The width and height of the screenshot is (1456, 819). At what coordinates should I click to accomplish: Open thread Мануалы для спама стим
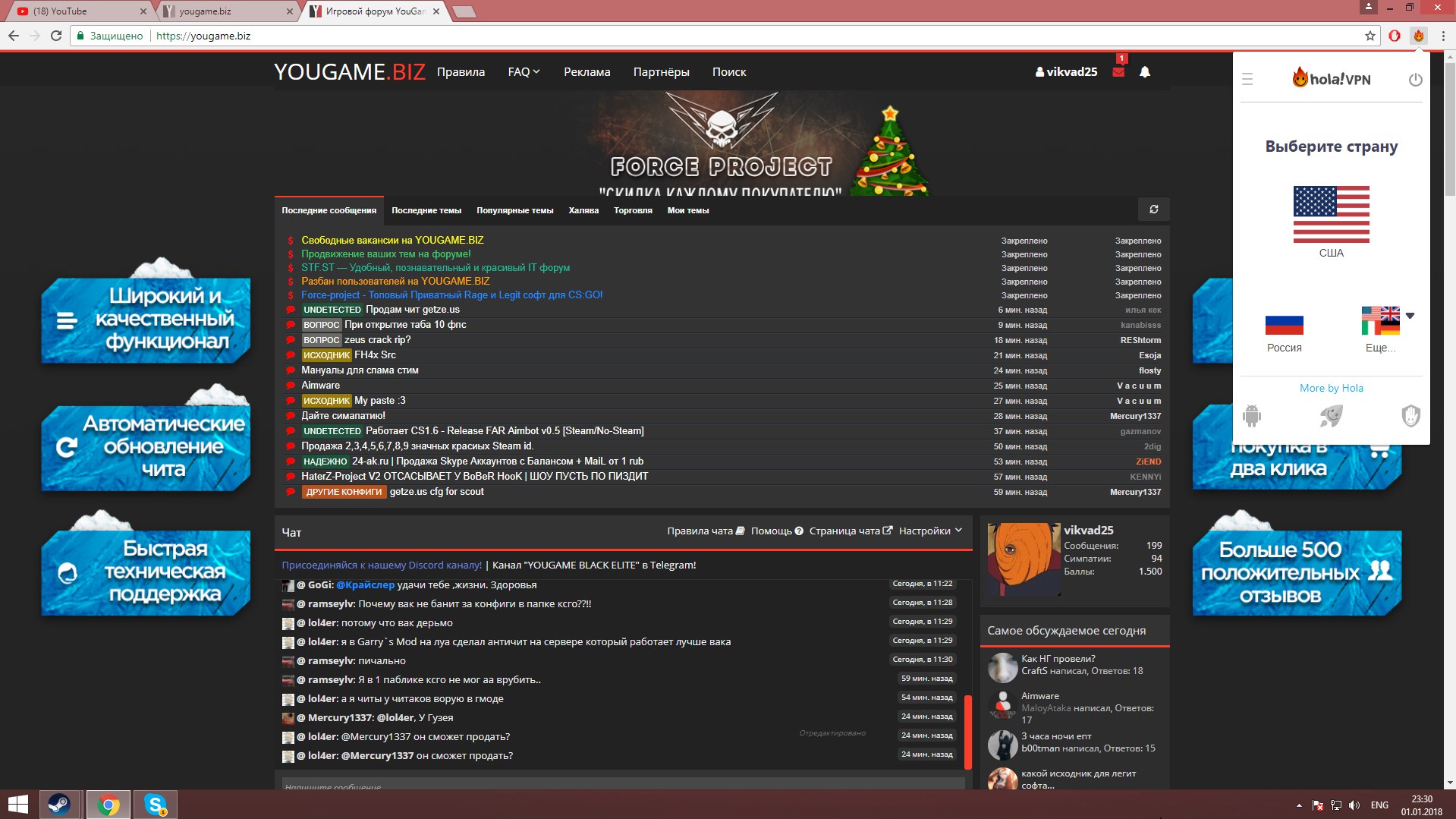[x=360, y=370]
